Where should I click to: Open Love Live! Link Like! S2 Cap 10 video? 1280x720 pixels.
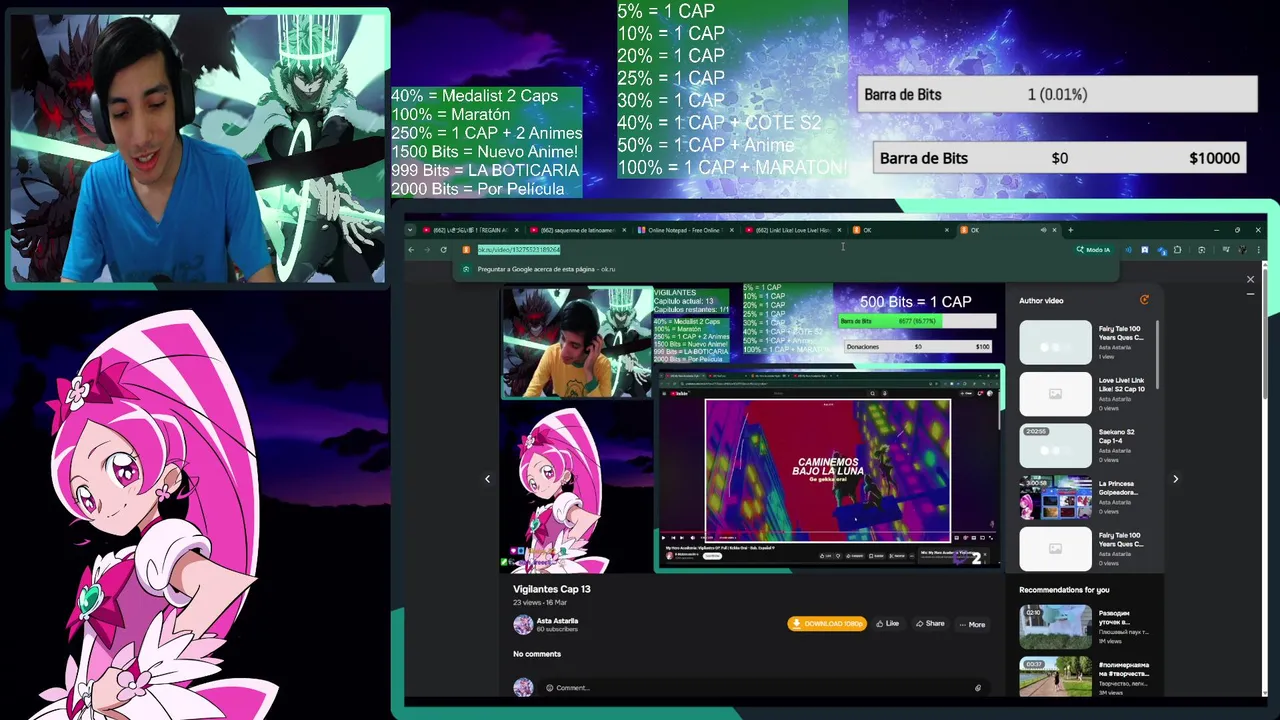click(x=1086, y=394)
